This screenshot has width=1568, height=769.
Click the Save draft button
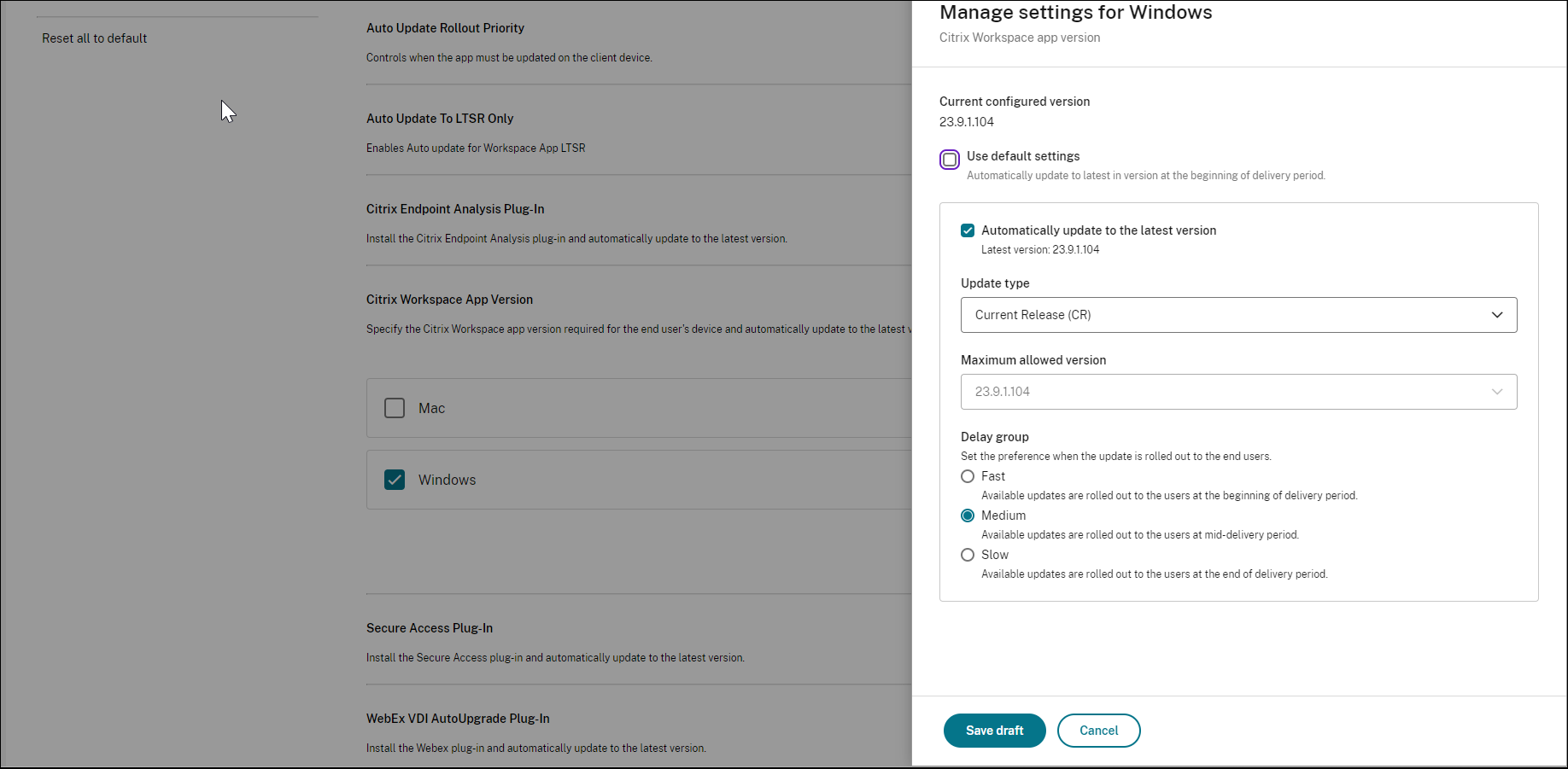pyautogui.click(x=994, y=731)
